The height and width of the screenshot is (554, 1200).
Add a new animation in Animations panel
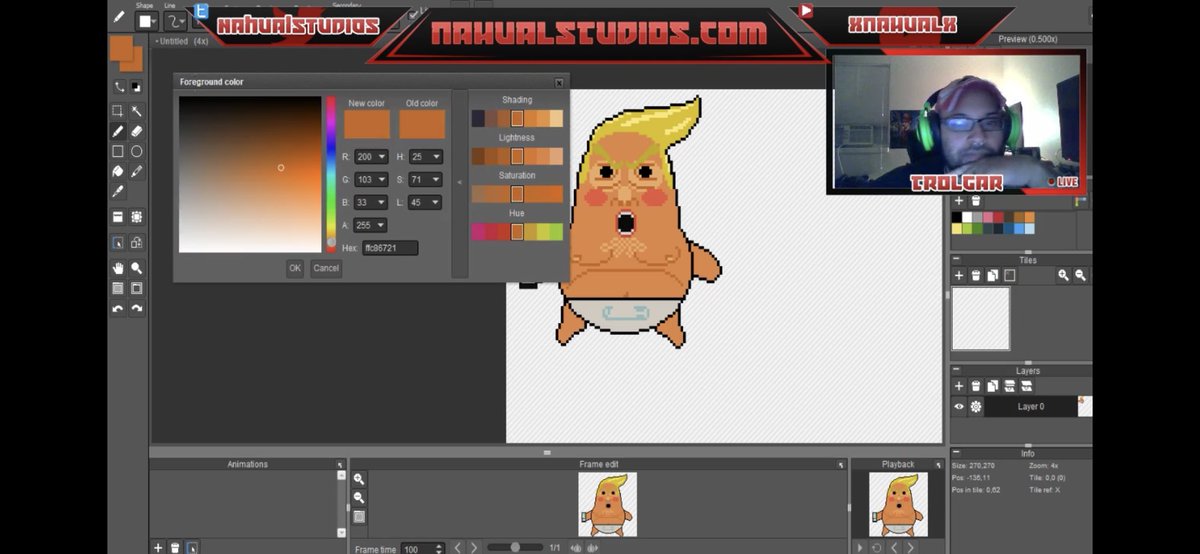coord(157,547)
